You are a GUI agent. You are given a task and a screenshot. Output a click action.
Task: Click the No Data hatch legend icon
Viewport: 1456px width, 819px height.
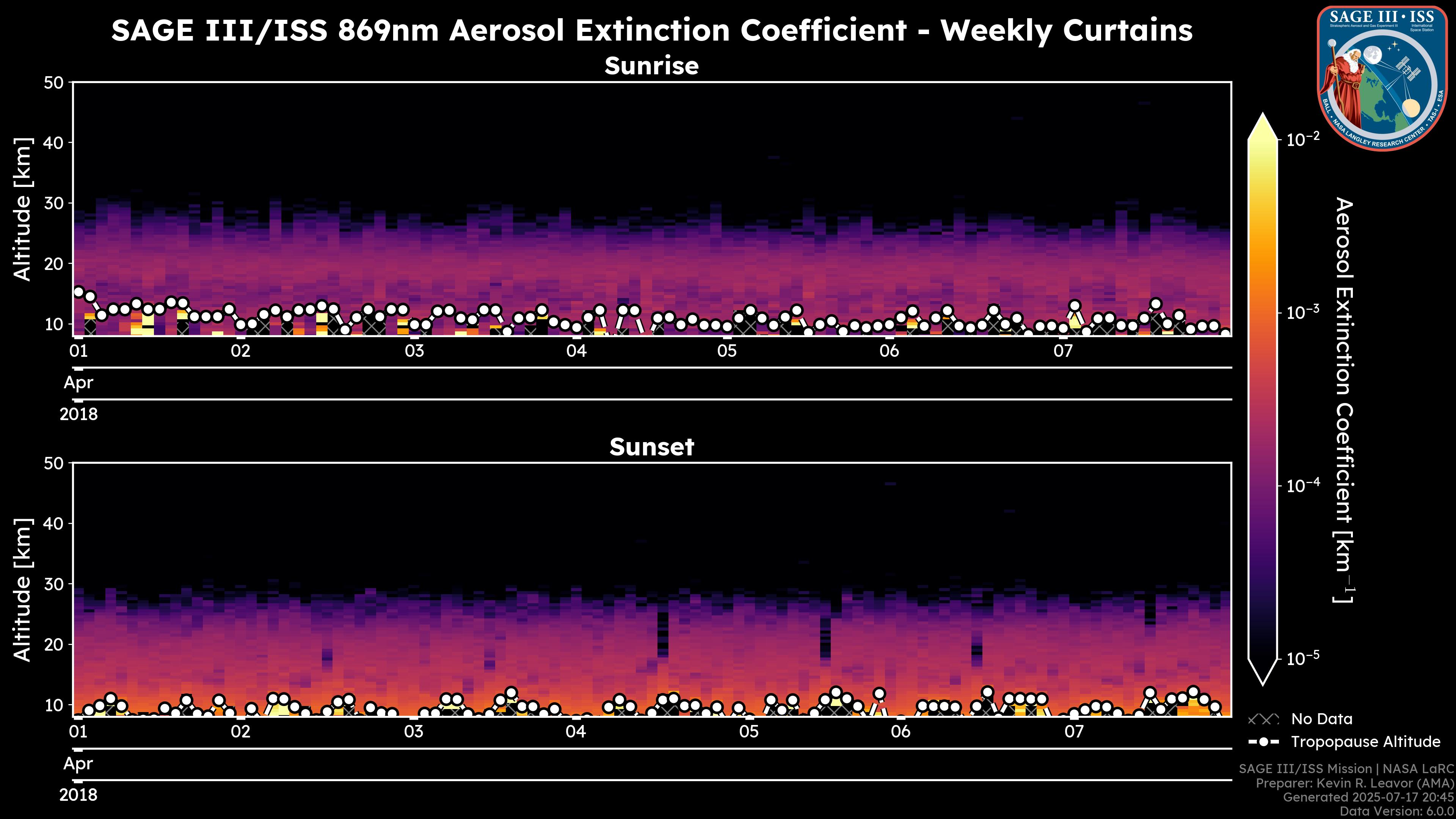click(x=1263, y=720)
